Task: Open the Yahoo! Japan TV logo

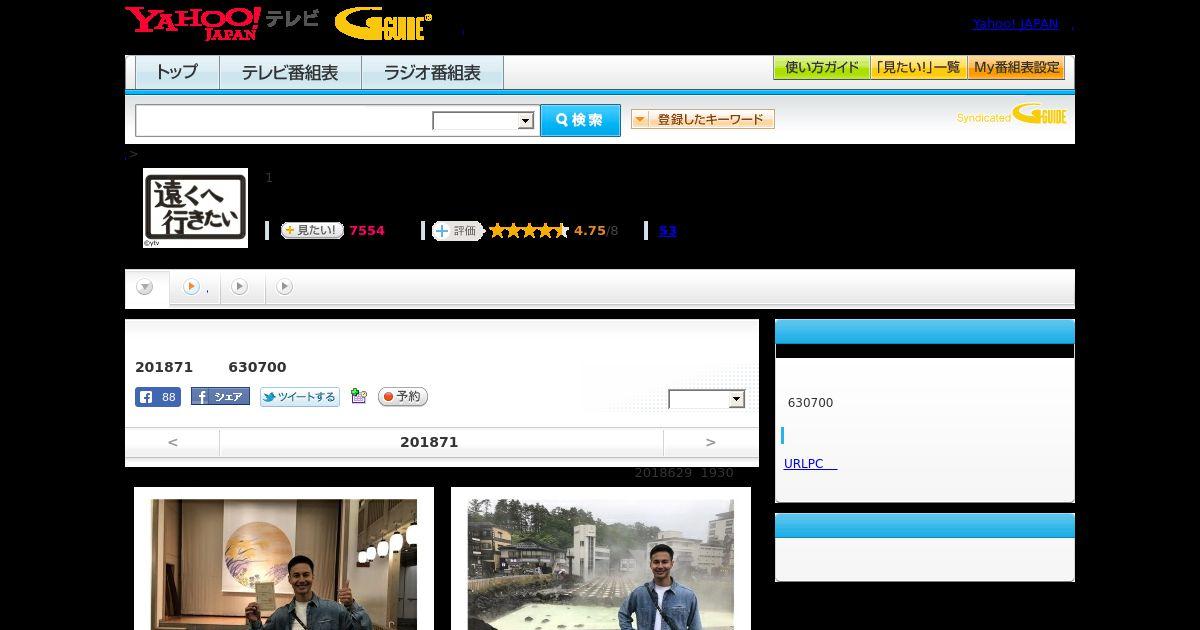Action: click(222, 23)
